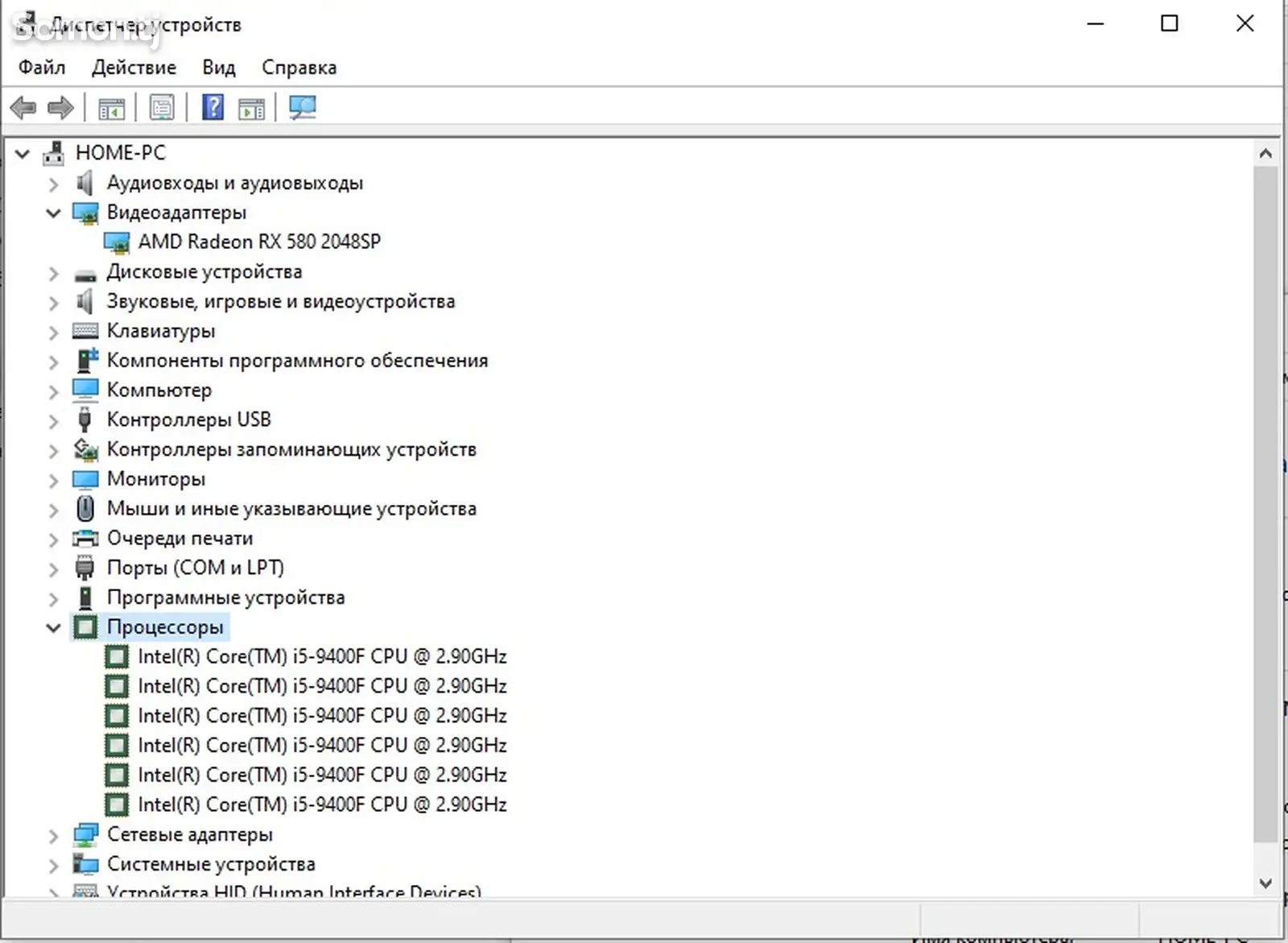
Task: Collapse the HOME-PC root node
Action: pos(23,153)
